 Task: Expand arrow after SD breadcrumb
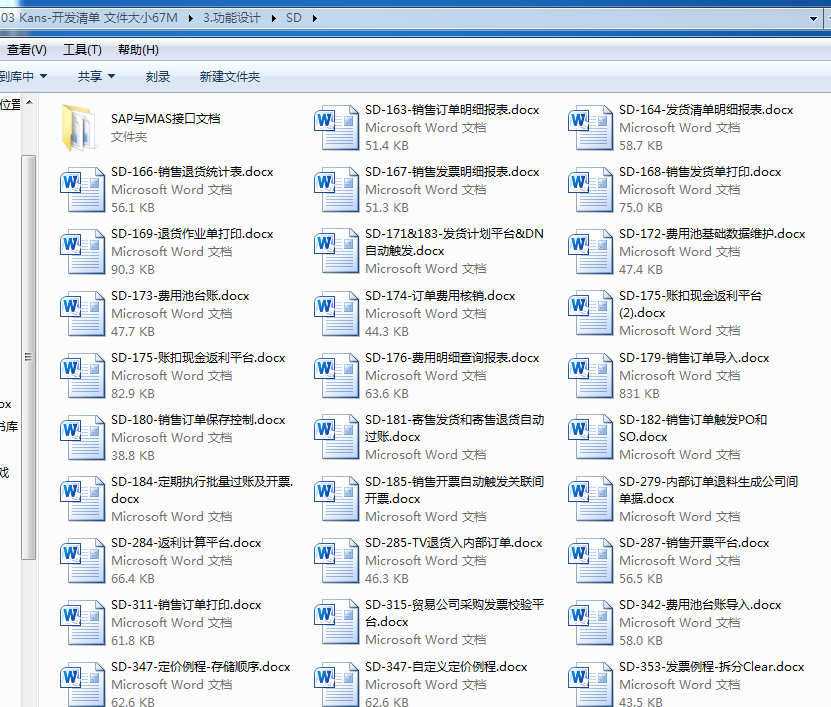point(315,19)
